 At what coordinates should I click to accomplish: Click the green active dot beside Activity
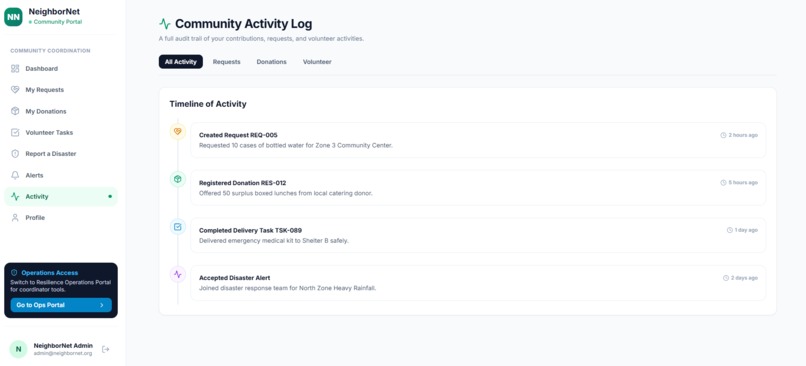[110, 196]
